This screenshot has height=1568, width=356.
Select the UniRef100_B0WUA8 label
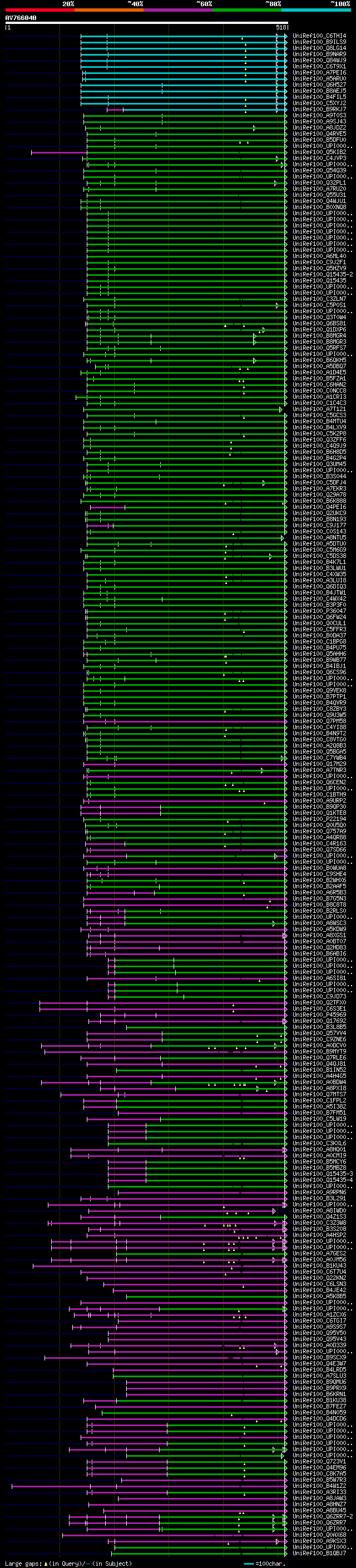[x=319, y=868]
